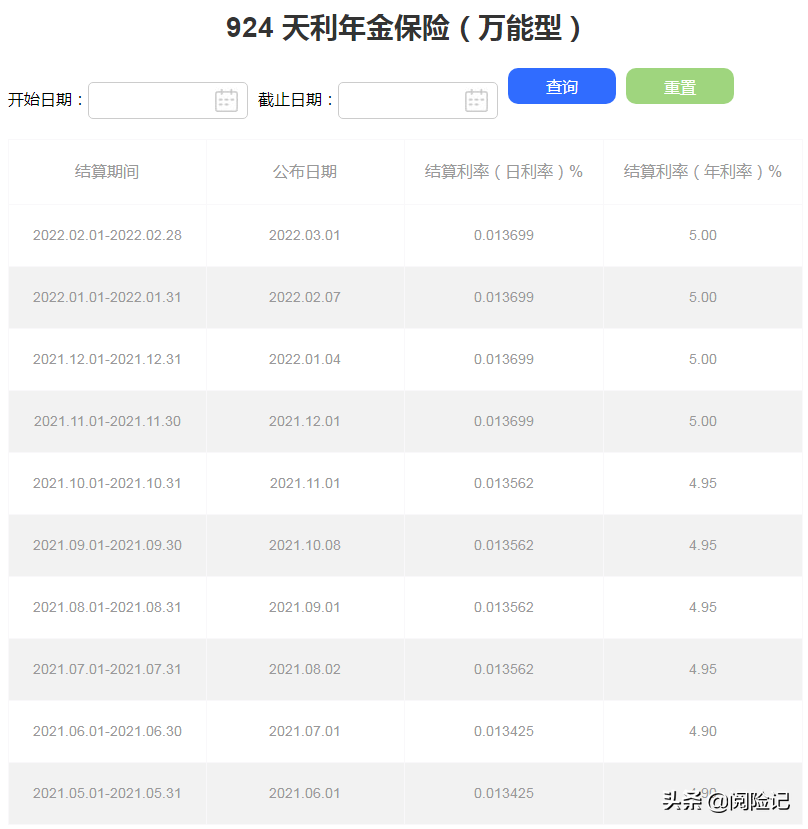Select annual rate 4.95 in 2021.11.01 row
The height and width of the screenshot is (829, 808).
pos(703,483)
